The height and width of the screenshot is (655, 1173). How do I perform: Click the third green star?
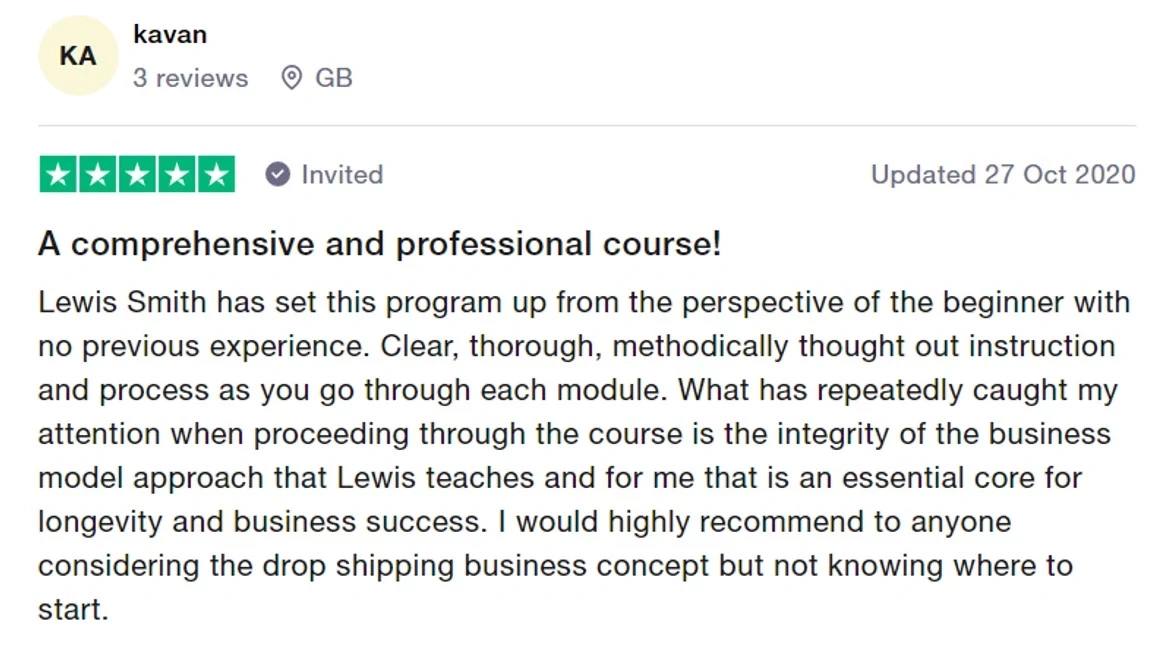tap(137, 175)
